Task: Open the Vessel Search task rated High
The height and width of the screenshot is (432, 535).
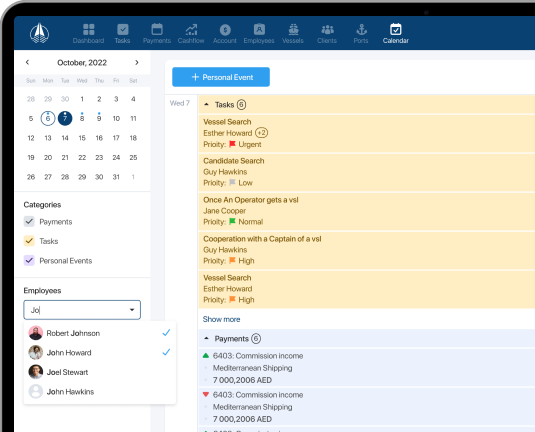Action: (x=366, y=289)
